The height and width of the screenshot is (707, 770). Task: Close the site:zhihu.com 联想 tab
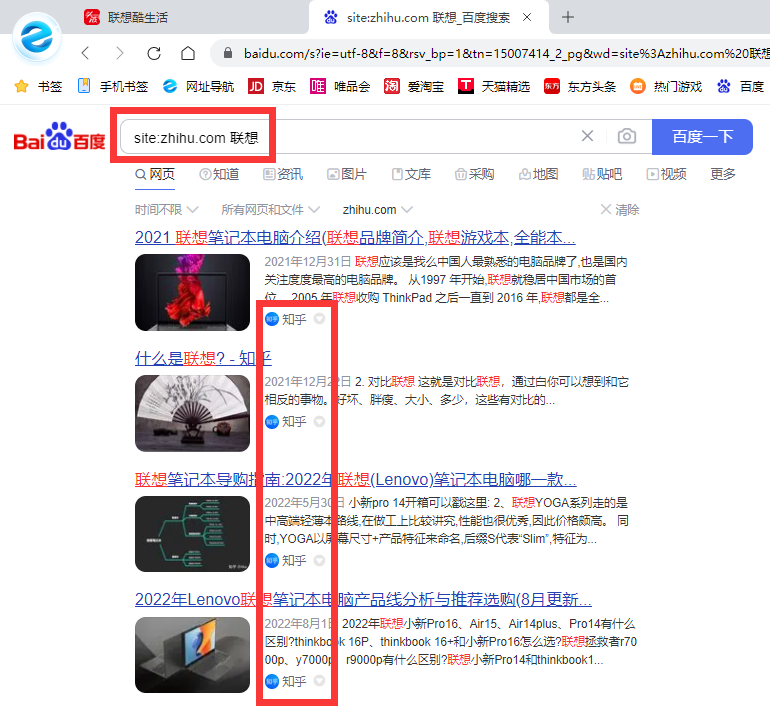click(527, 17)
